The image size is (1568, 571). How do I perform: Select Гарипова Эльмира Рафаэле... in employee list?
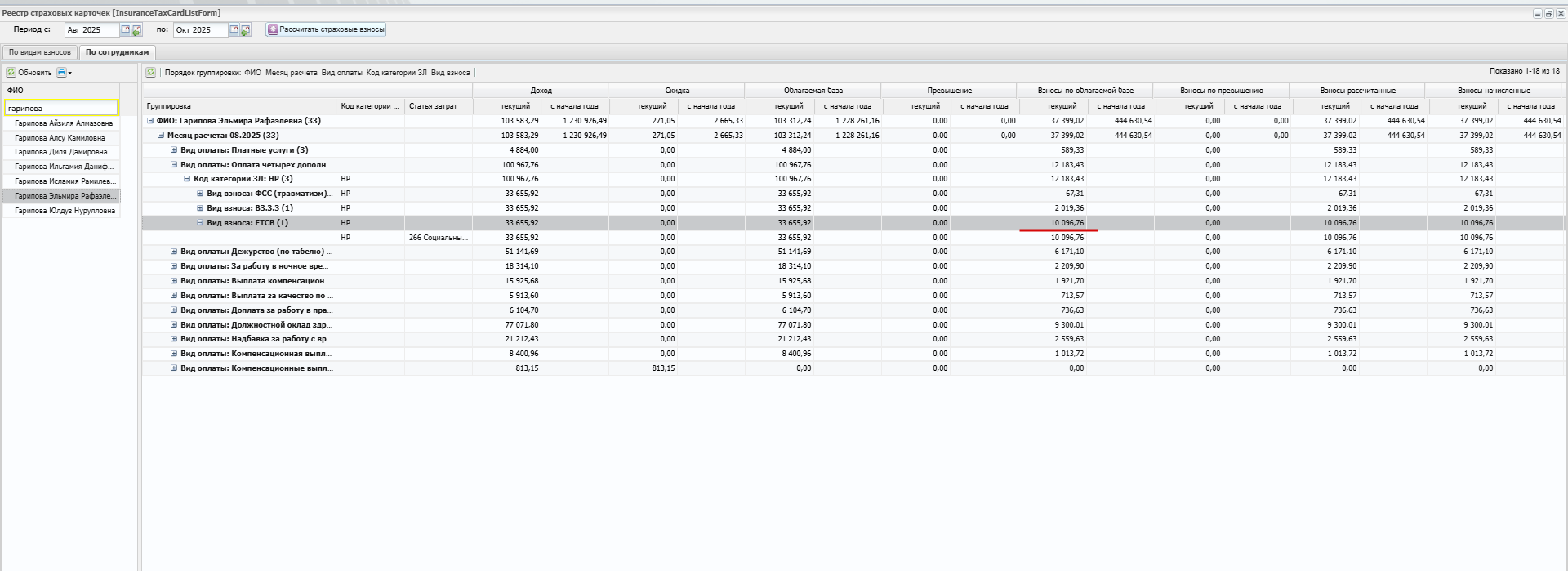pyautogui.click(x=61, y=196)
